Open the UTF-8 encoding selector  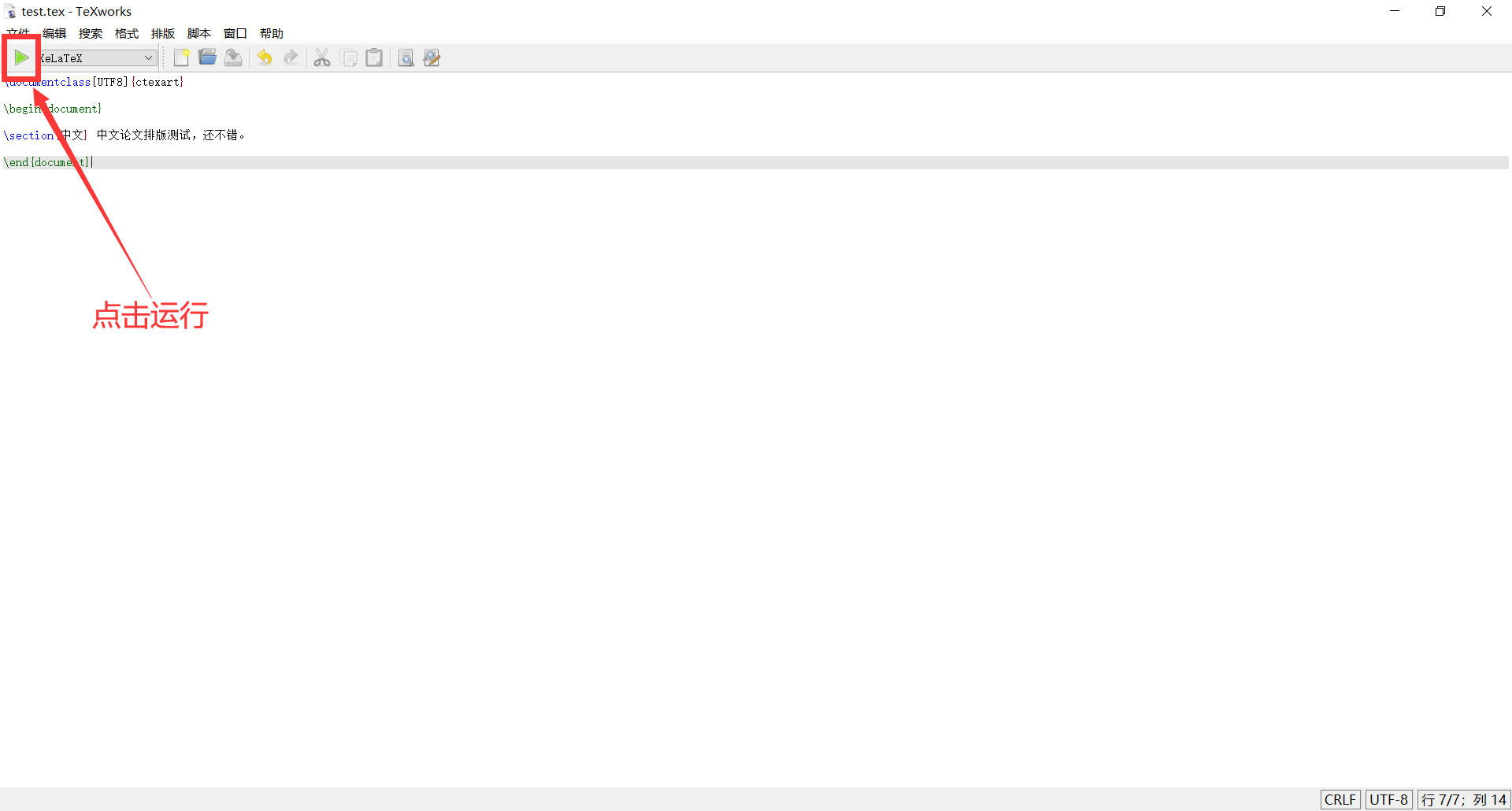coord(1389,800)
